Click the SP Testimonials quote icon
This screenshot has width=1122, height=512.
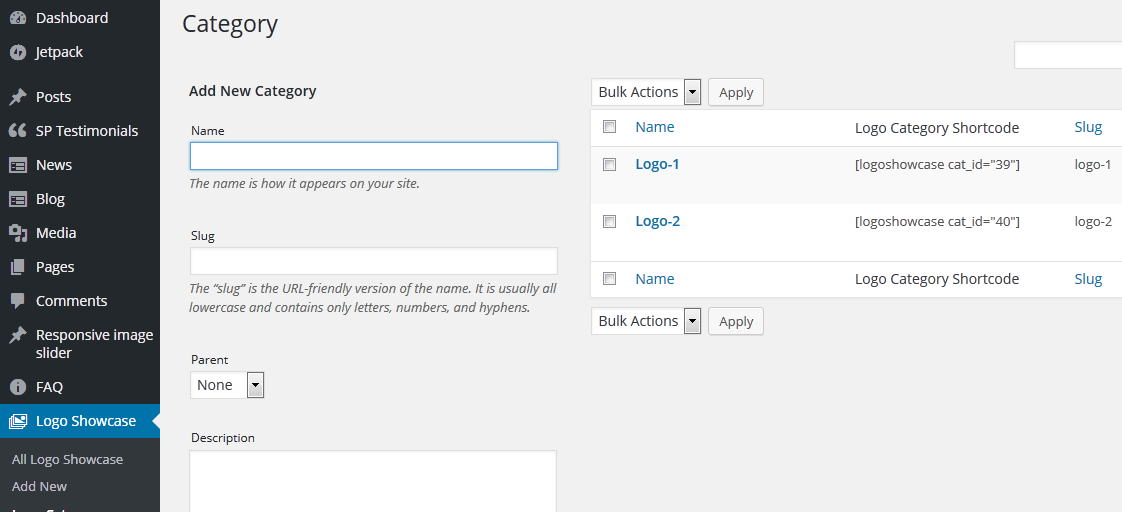coord(18,131)
